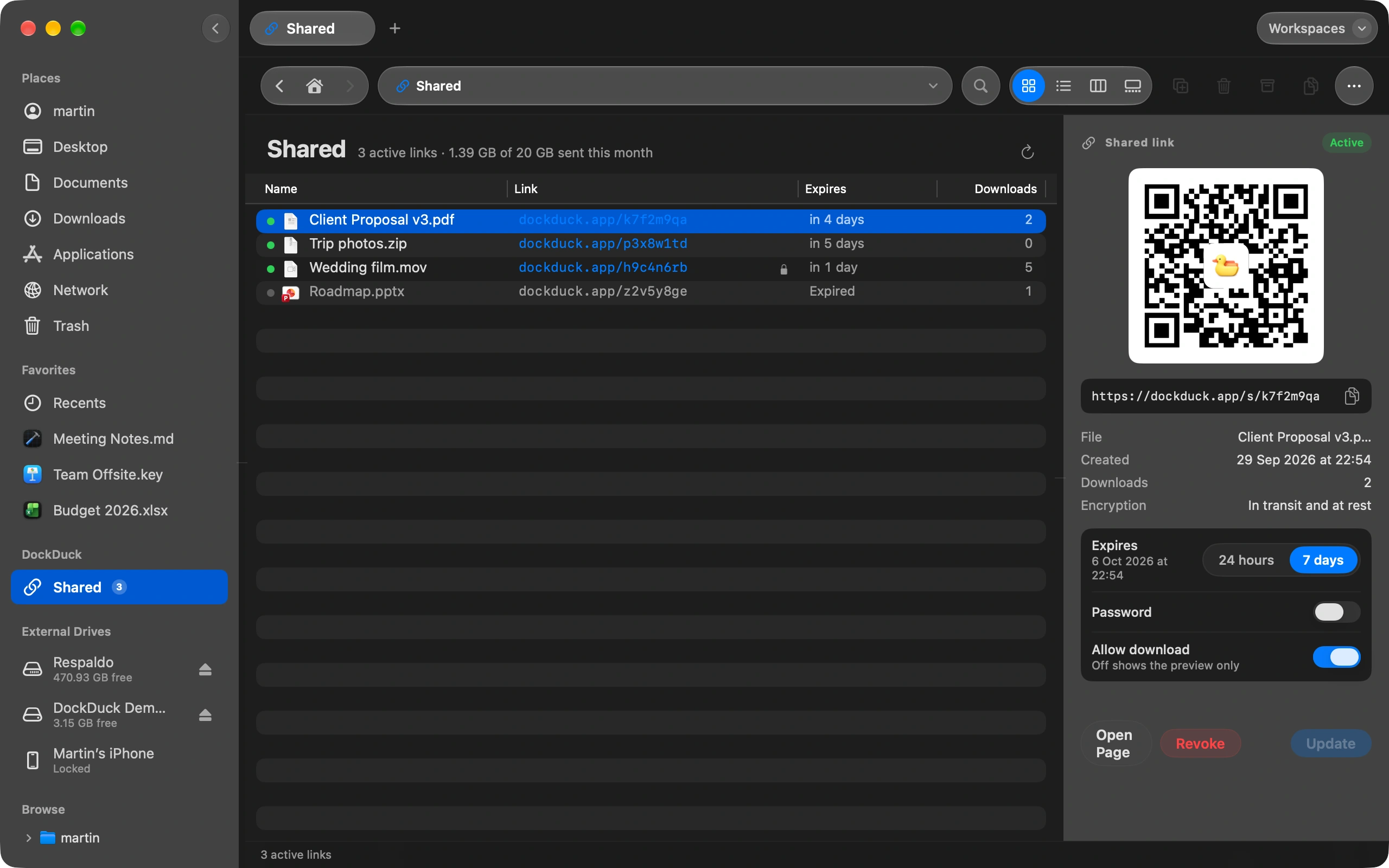This screenshot has height=868, width=1389.
Task: Open Budget 2026.xlsx in Favorites
Action: pyautogui.click(x=119, y=510)
